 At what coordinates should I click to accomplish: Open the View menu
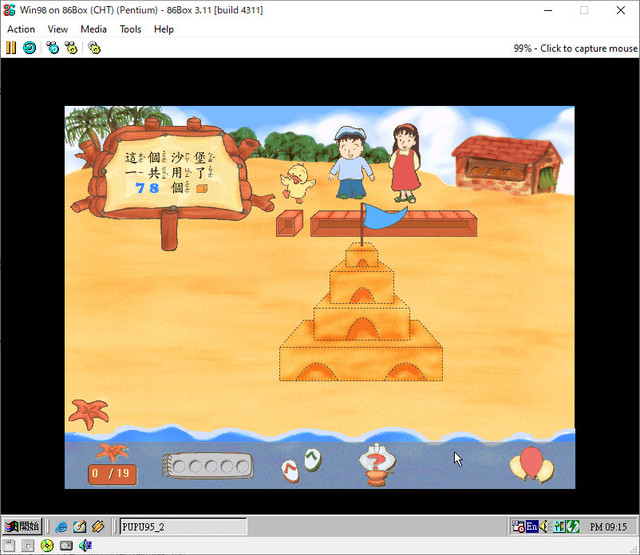[x=58, y=29]
